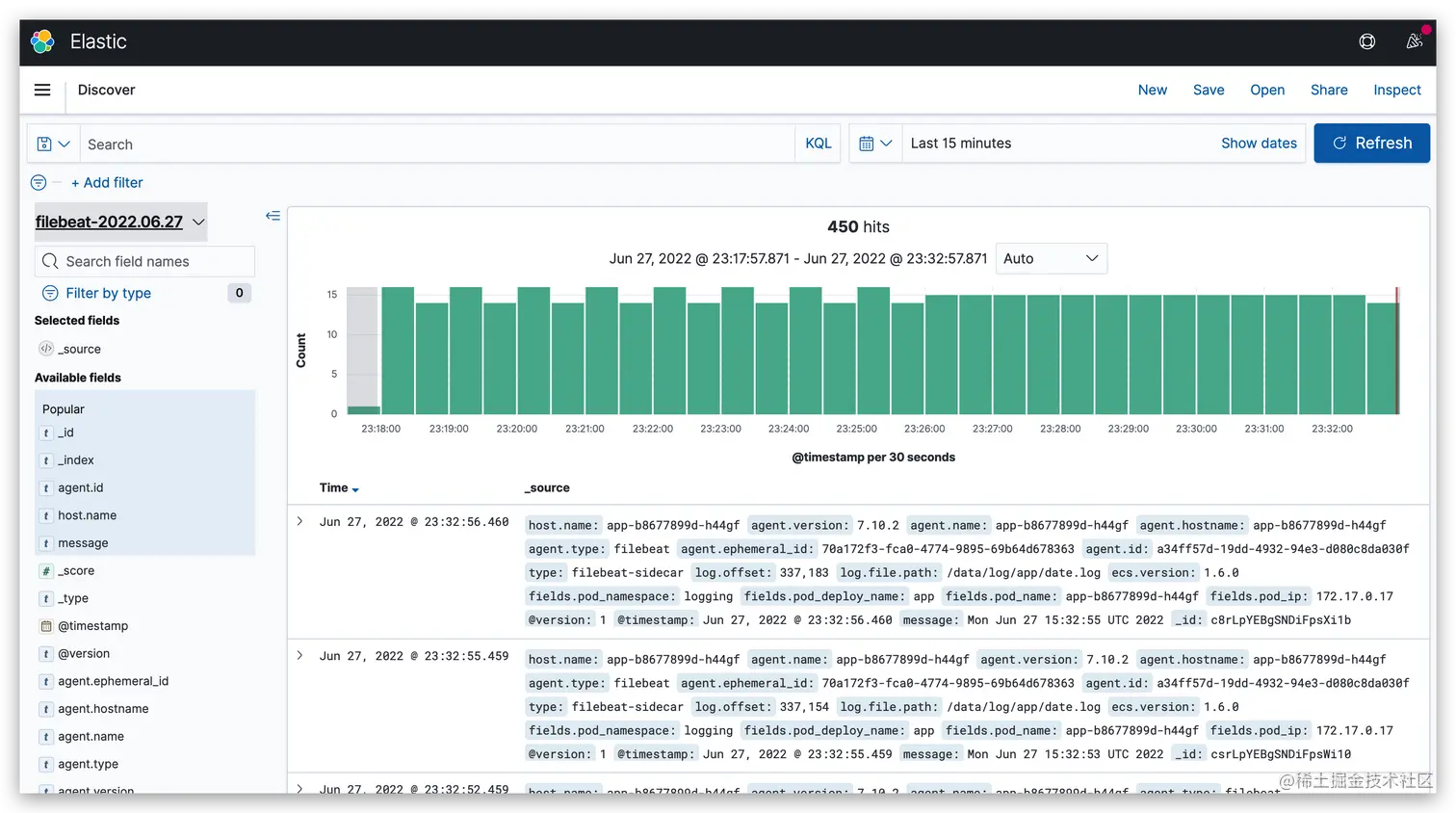This screenshot has width=1456, height=813.
Task: Expand the 23:32:56.460 log row
Action: coord(299,522)
